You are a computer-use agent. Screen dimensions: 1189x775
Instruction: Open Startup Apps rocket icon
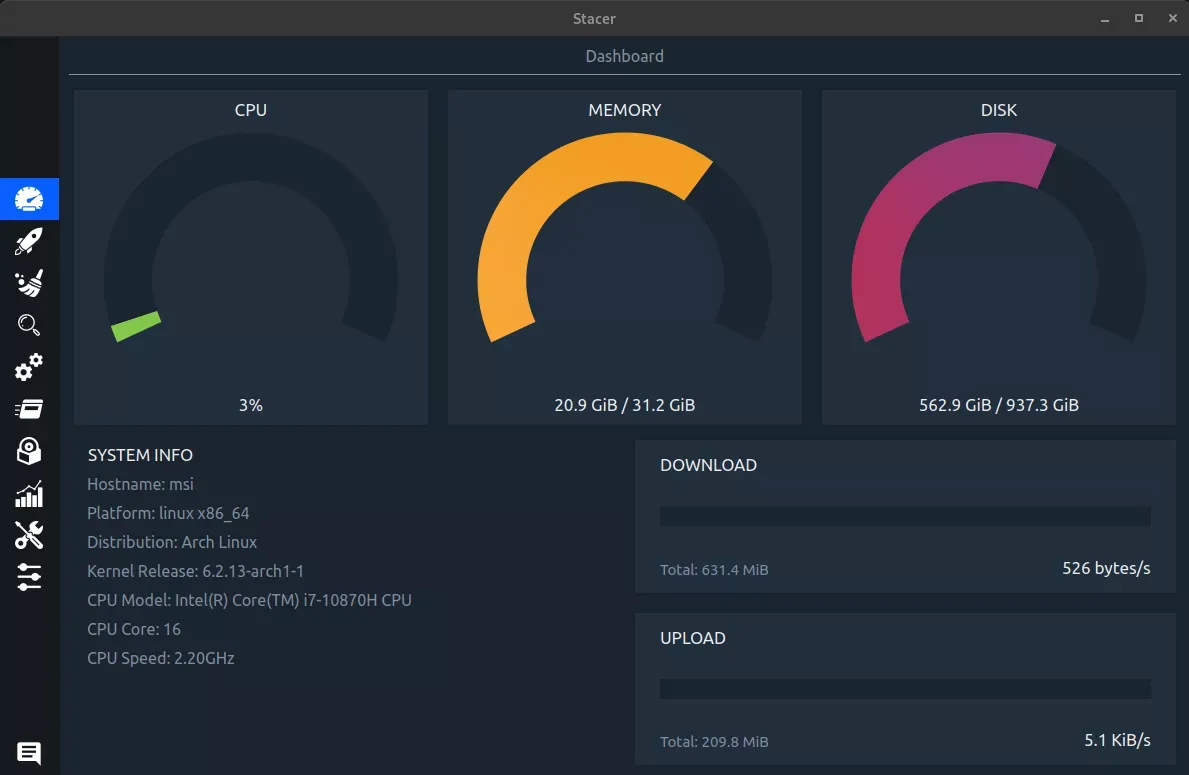(x=29, y=242)
